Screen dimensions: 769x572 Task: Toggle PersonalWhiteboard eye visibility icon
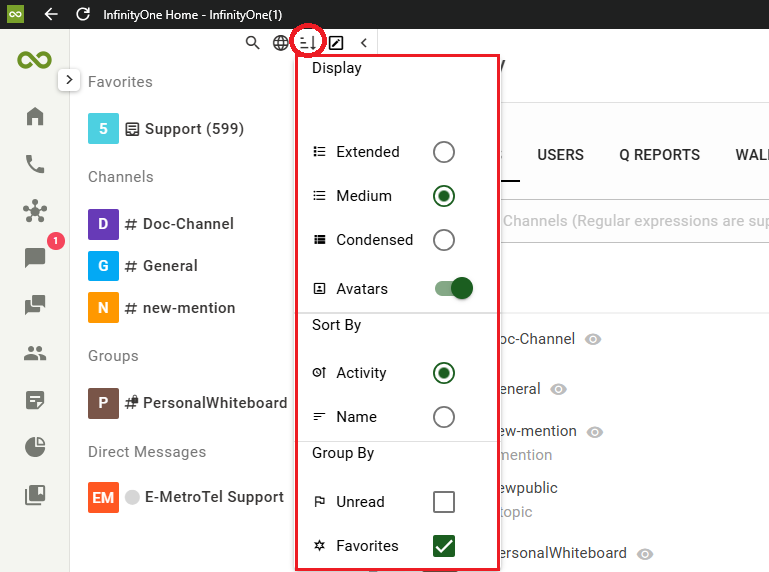645,554
